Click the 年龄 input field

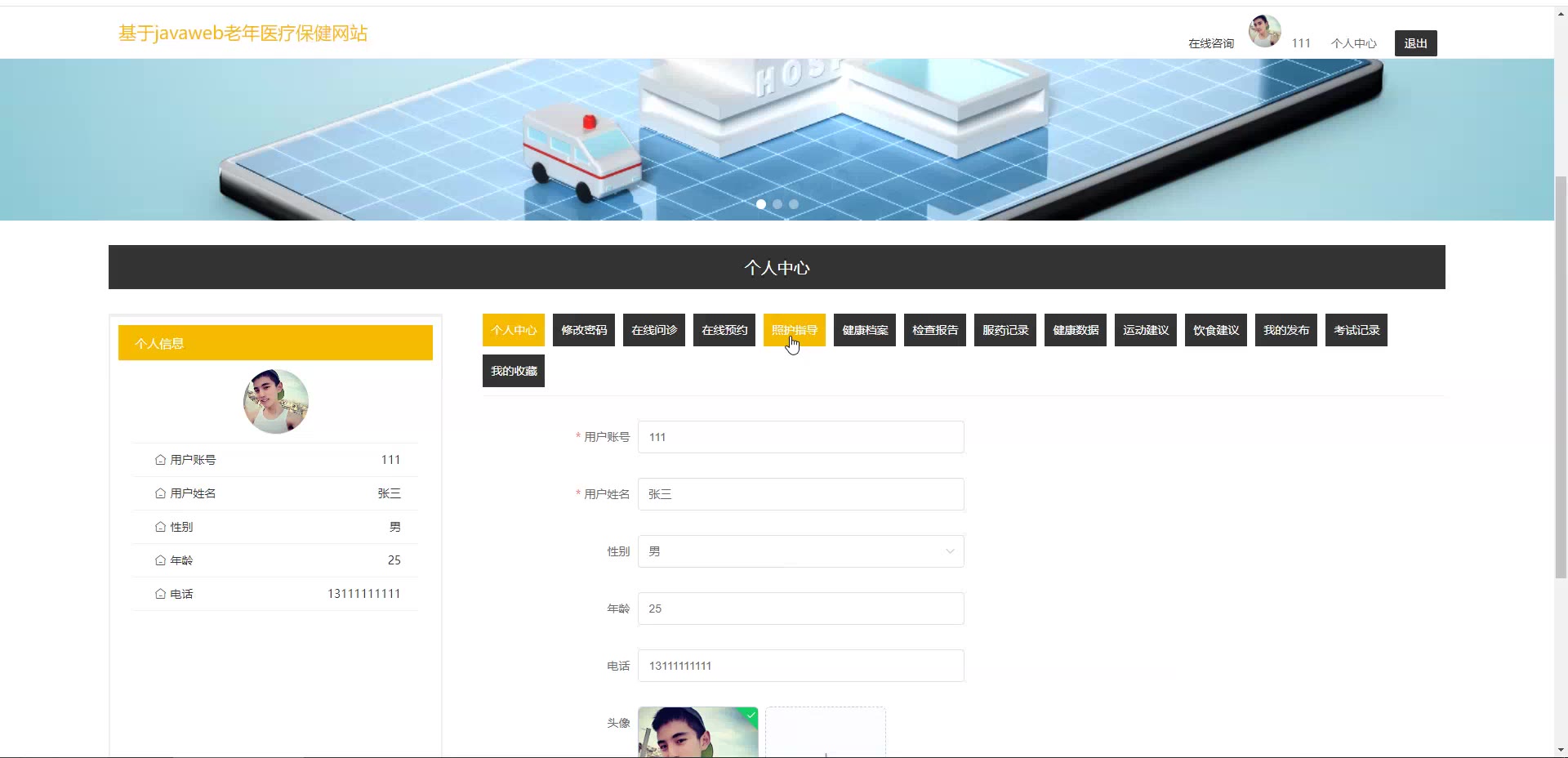point(801,609)
